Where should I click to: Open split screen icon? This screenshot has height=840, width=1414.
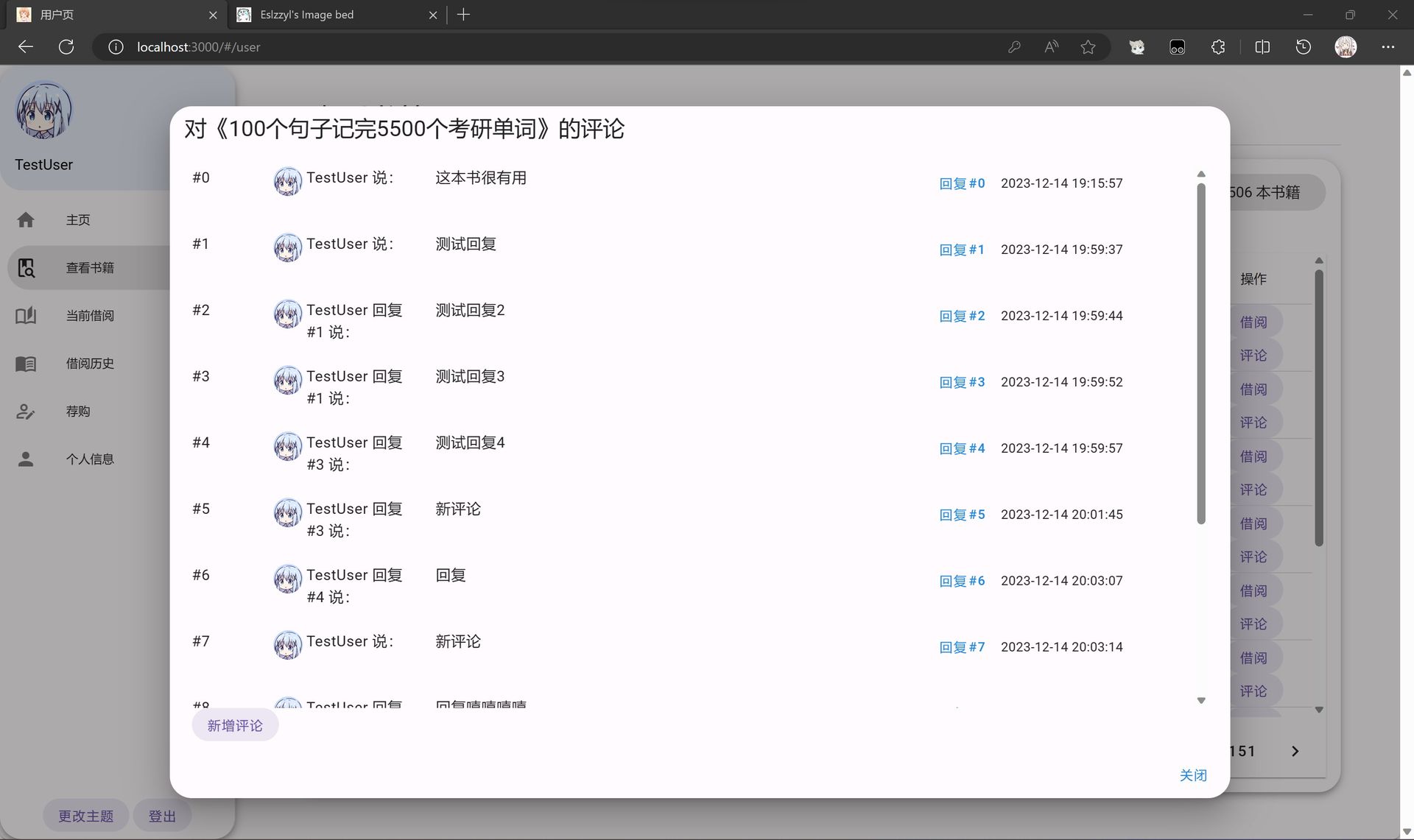[x=1262, y=47]
